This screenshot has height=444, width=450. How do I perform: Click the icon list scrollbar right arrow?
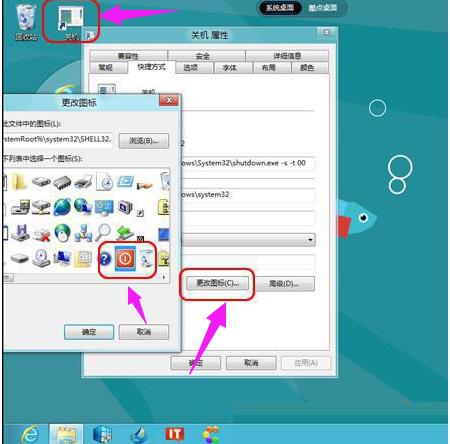(x=164, y=277)
